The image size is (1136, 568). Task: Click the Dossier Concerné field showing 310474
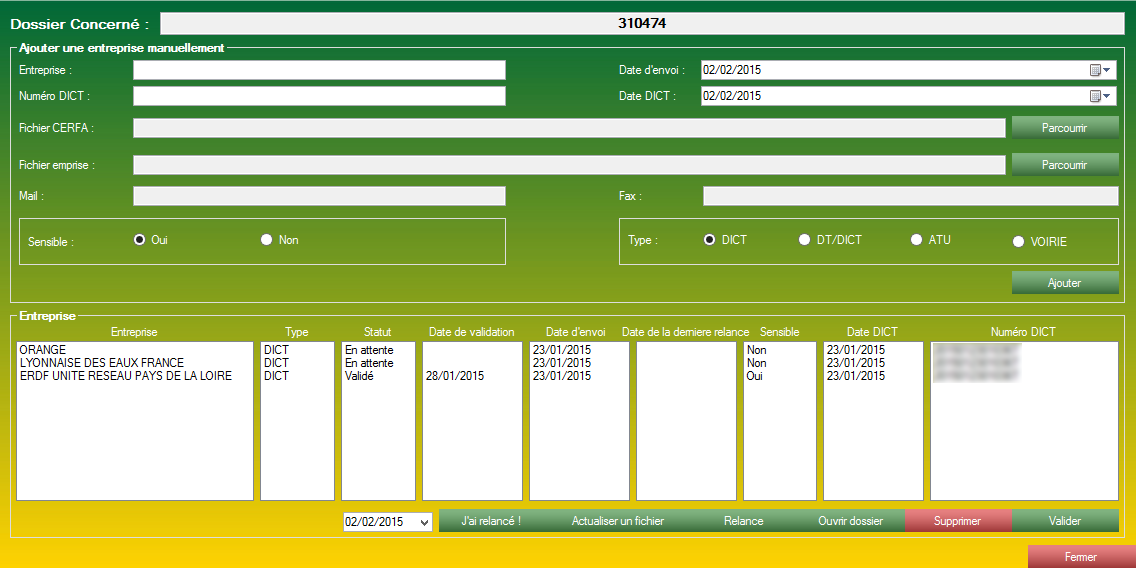click(642, 23)
